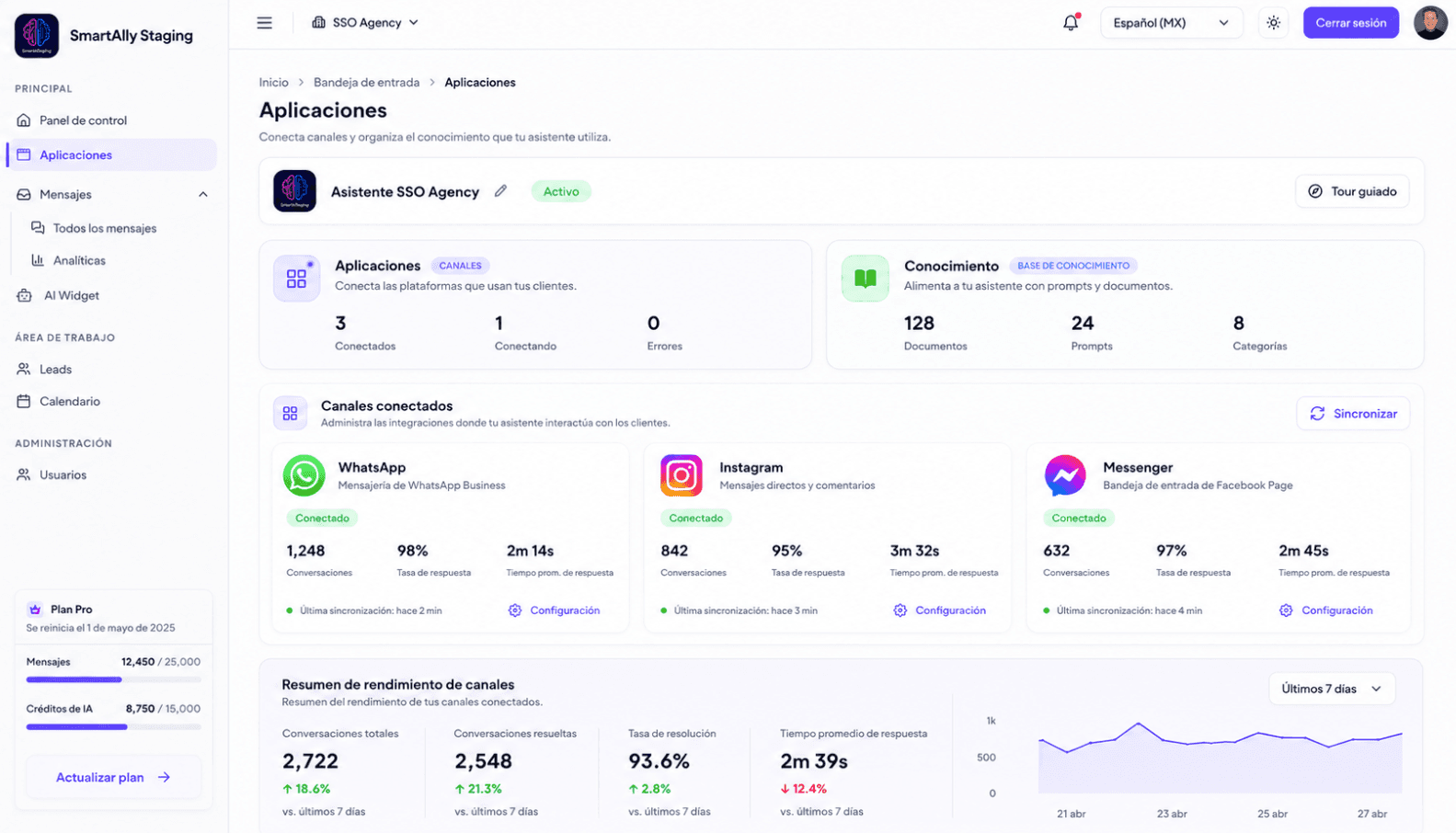This screenshot has height=833, width=1456.
Task: Click the Plan Pro crown icon
Action: pos(35,609)
